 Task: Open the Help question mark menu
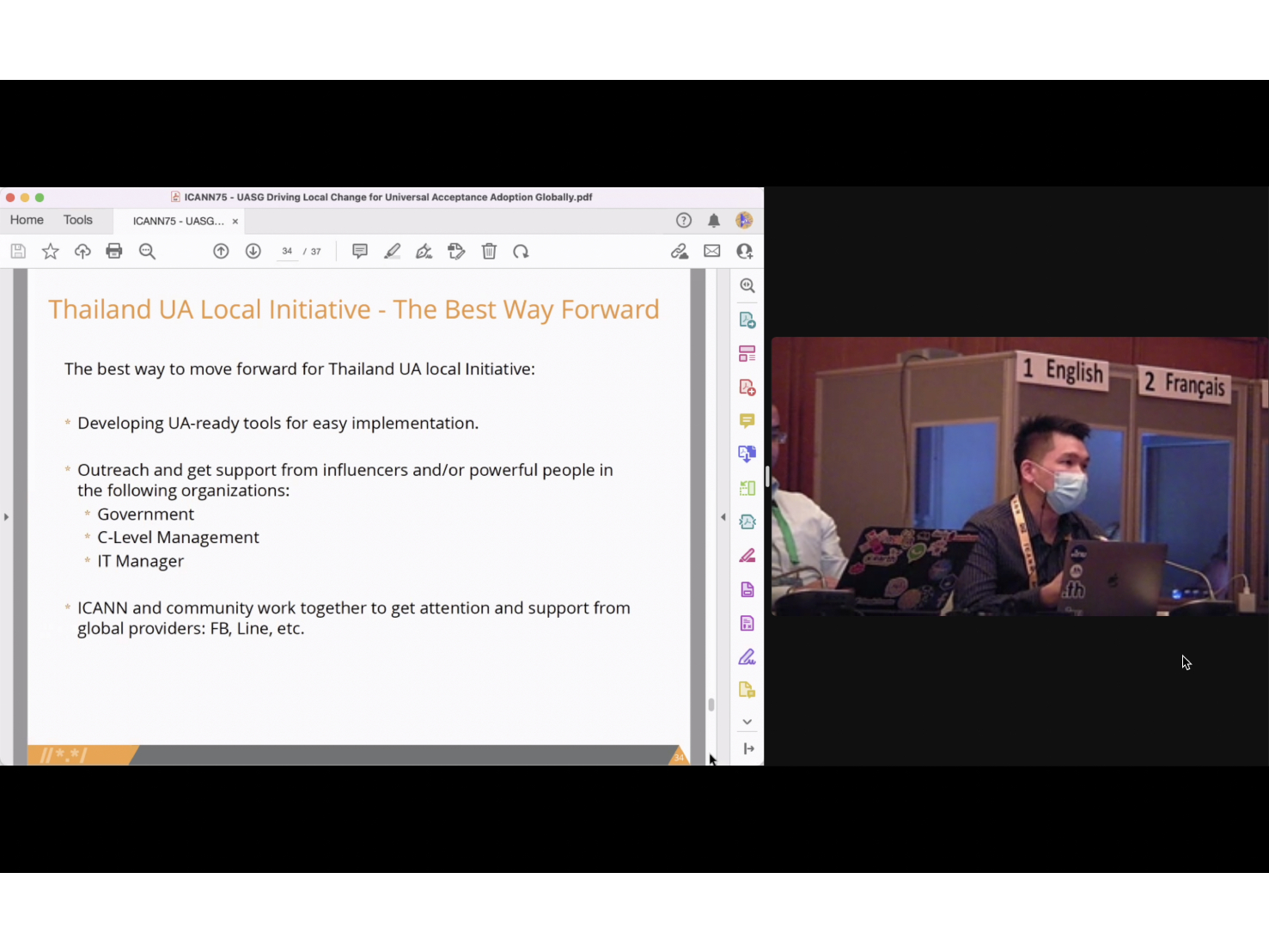click(x=684, y=220)
